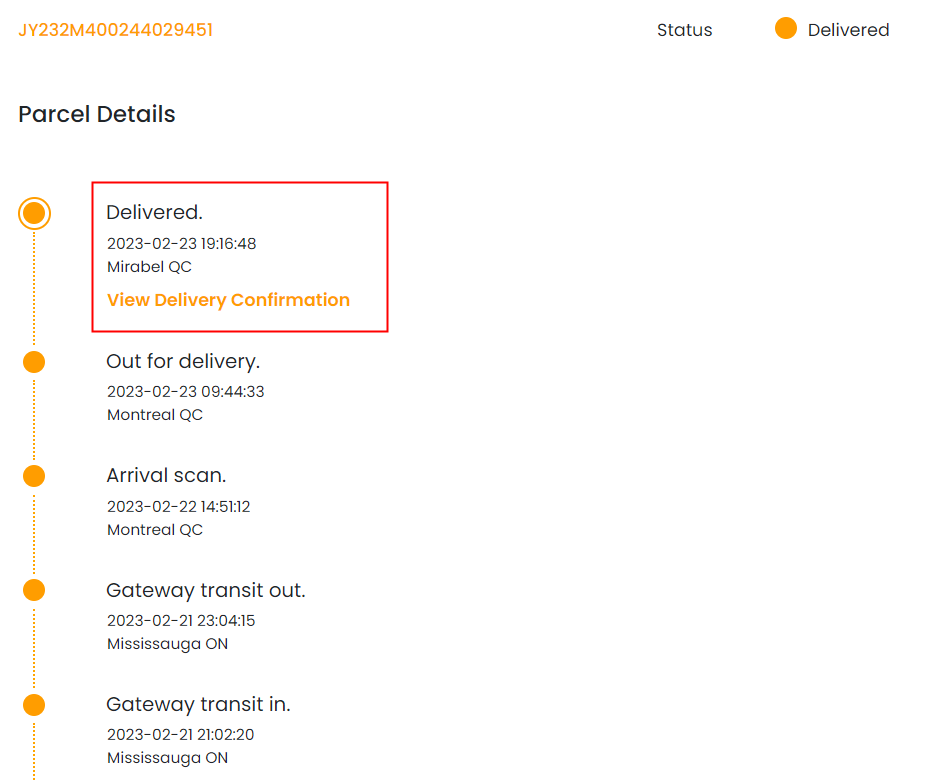
Task: Click the Delivered text beside the status dot
Action: [848, 30]
